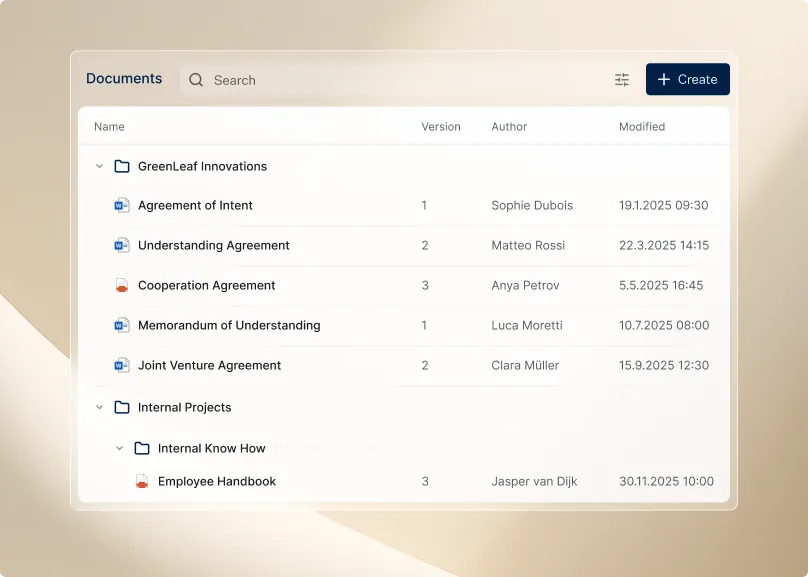Sort by the Version column header
Screen dimensions: 808x577
[x=441, y=127]
